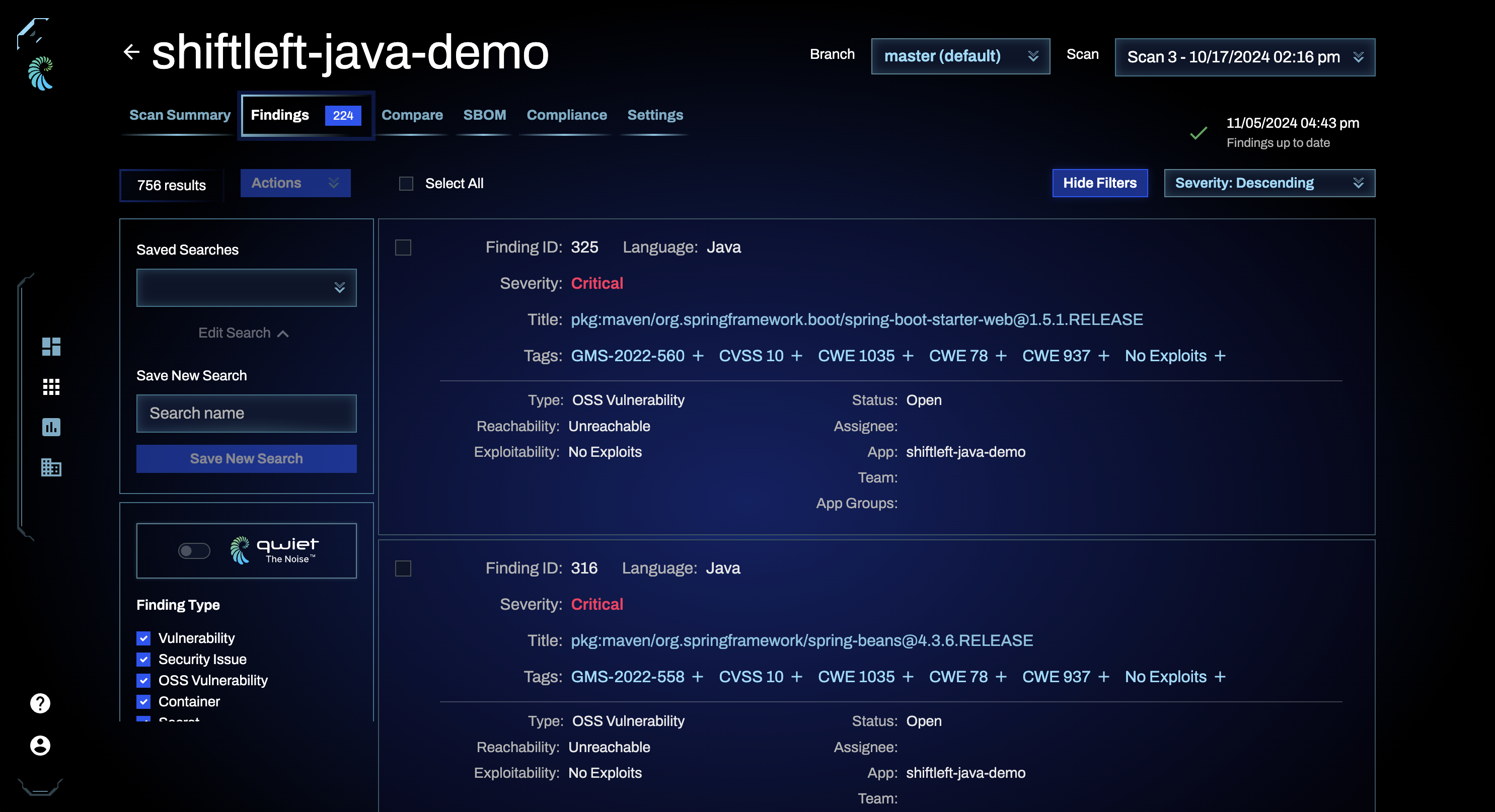This screenshot has width=1495, height=812.
Task: Toggle the Select All checkbox
Action: point(406,183)
